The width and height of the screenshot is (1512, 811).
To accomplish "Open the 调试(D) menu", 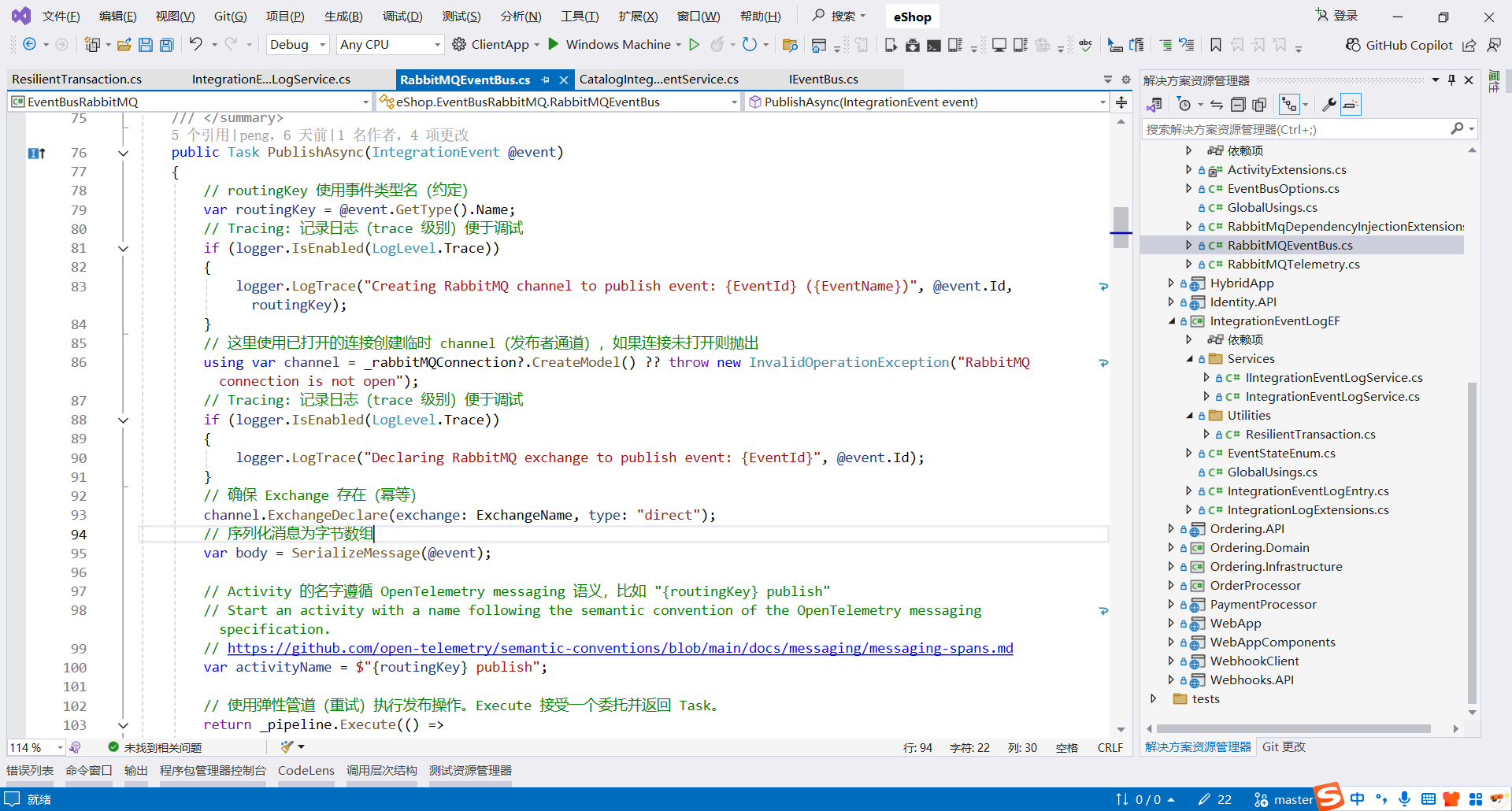I will pyautogui.click(x=402, y=17).
